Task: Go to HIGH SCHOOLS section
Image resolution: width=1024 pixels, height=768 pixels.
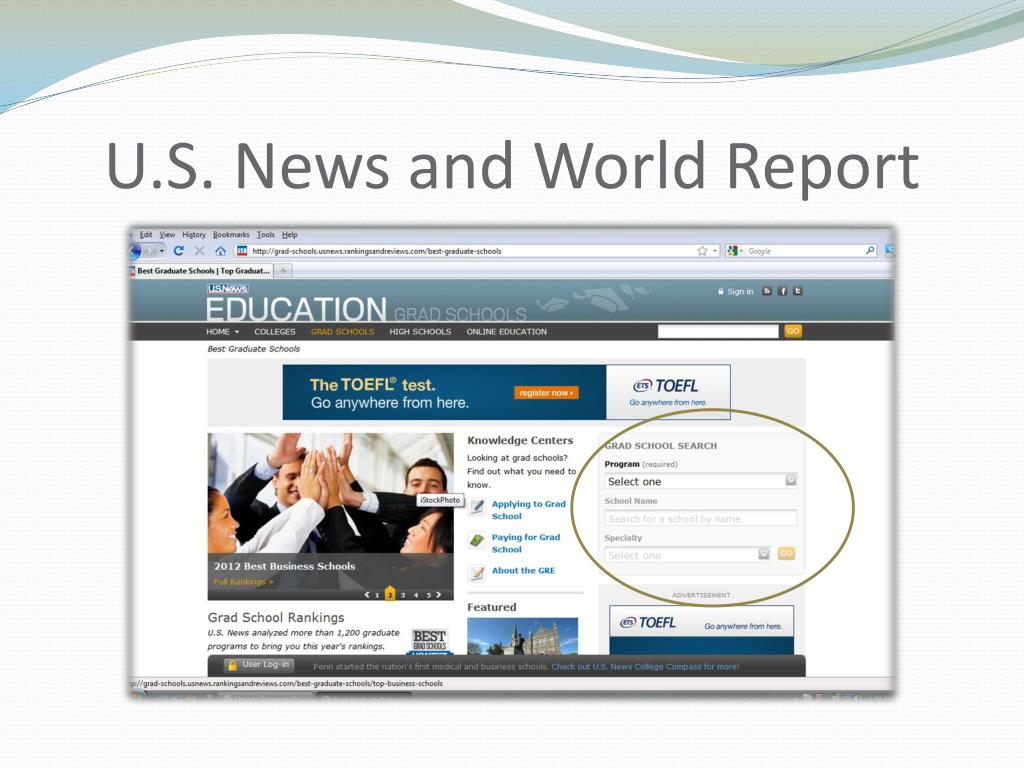Action: point(420,332)
